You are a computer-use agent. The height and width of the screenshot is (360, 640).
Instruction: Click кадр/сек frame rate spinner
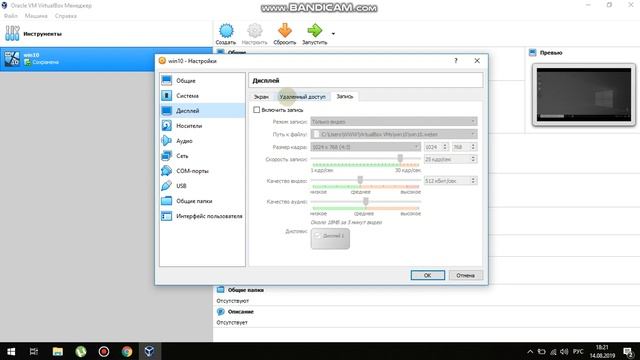click(x=450, y=159)
